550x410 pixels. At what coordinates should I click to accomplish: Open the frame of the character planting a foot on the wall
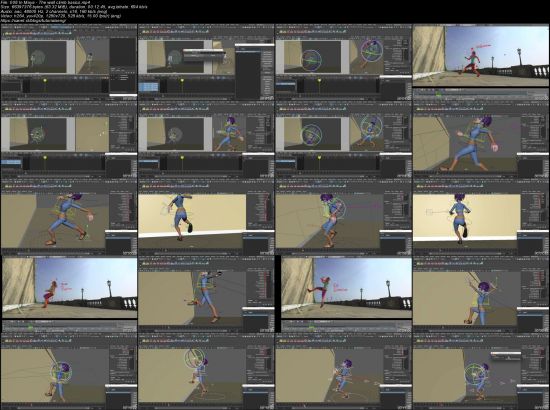coord(206,294)
